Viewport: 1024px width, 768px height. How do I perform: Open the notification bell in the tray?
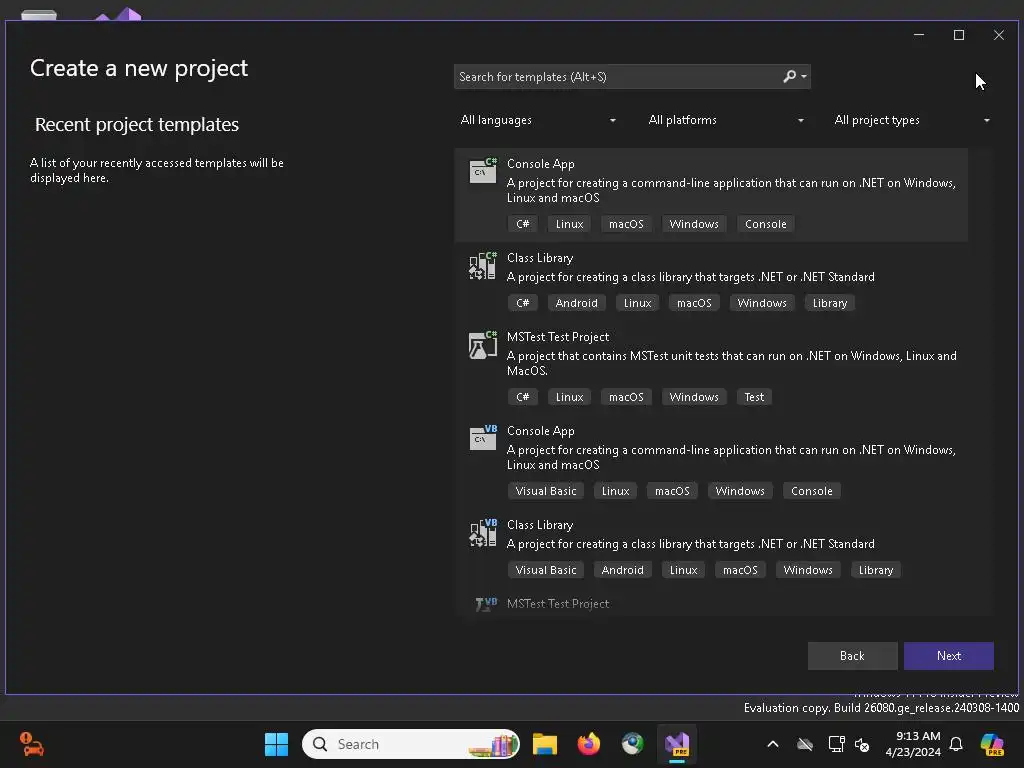(956, 744)
